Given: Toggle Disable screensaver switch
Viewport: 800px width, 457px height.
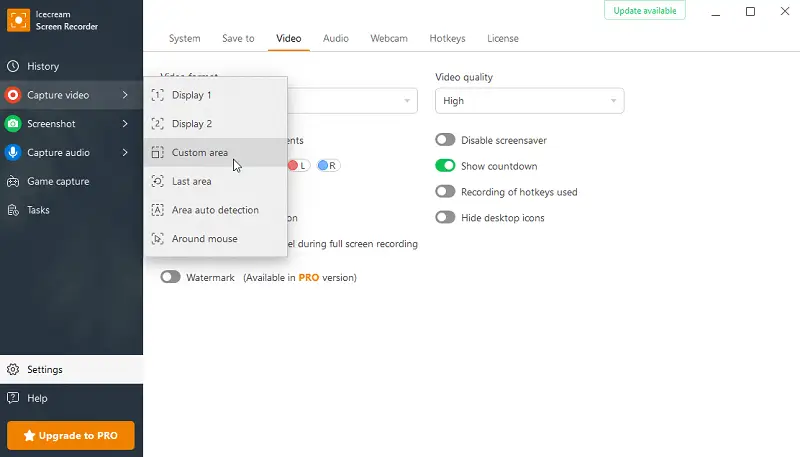Looking at the screenshot, I should point(445,140).
